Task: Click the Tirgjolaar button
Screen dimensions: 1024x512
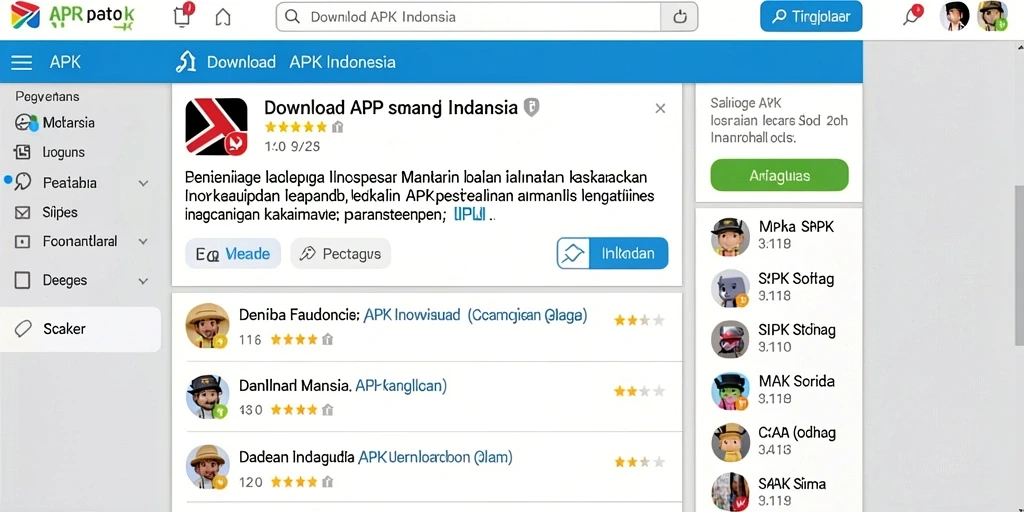Action: point(811,16)
